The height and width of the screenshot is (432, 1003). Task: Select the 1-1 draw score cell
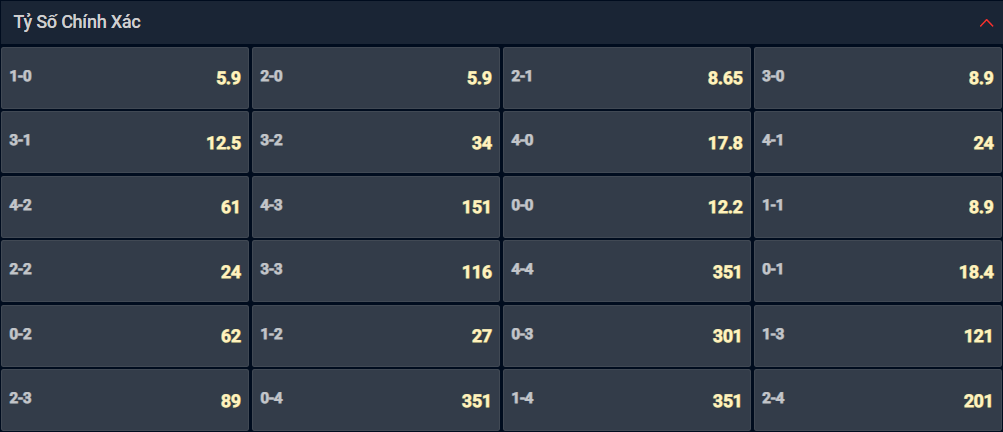click(878, 207)
